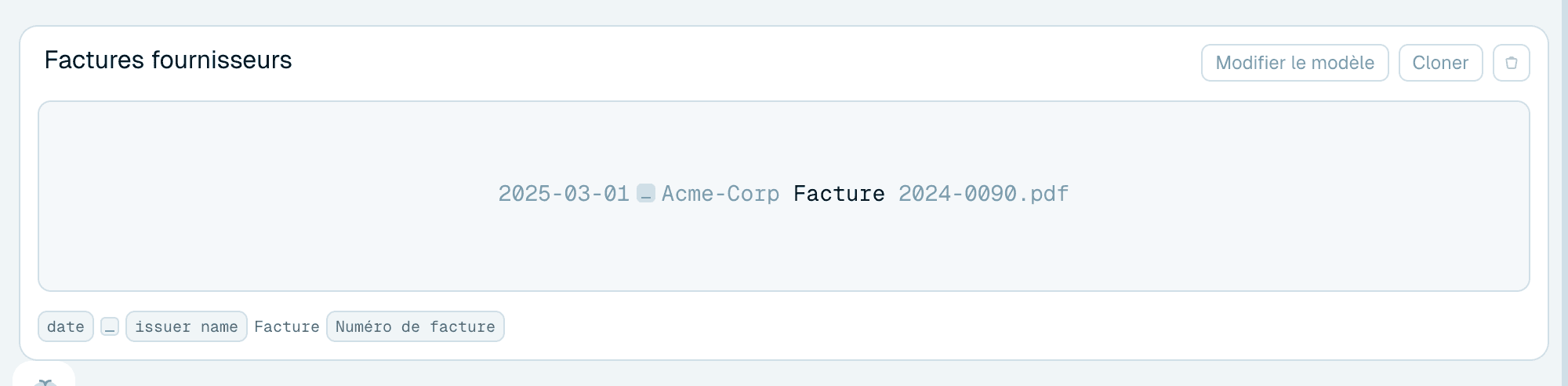Click Acme-Corp in the filename preview
The image size is (1568, 386).
(x=720, y=194)
